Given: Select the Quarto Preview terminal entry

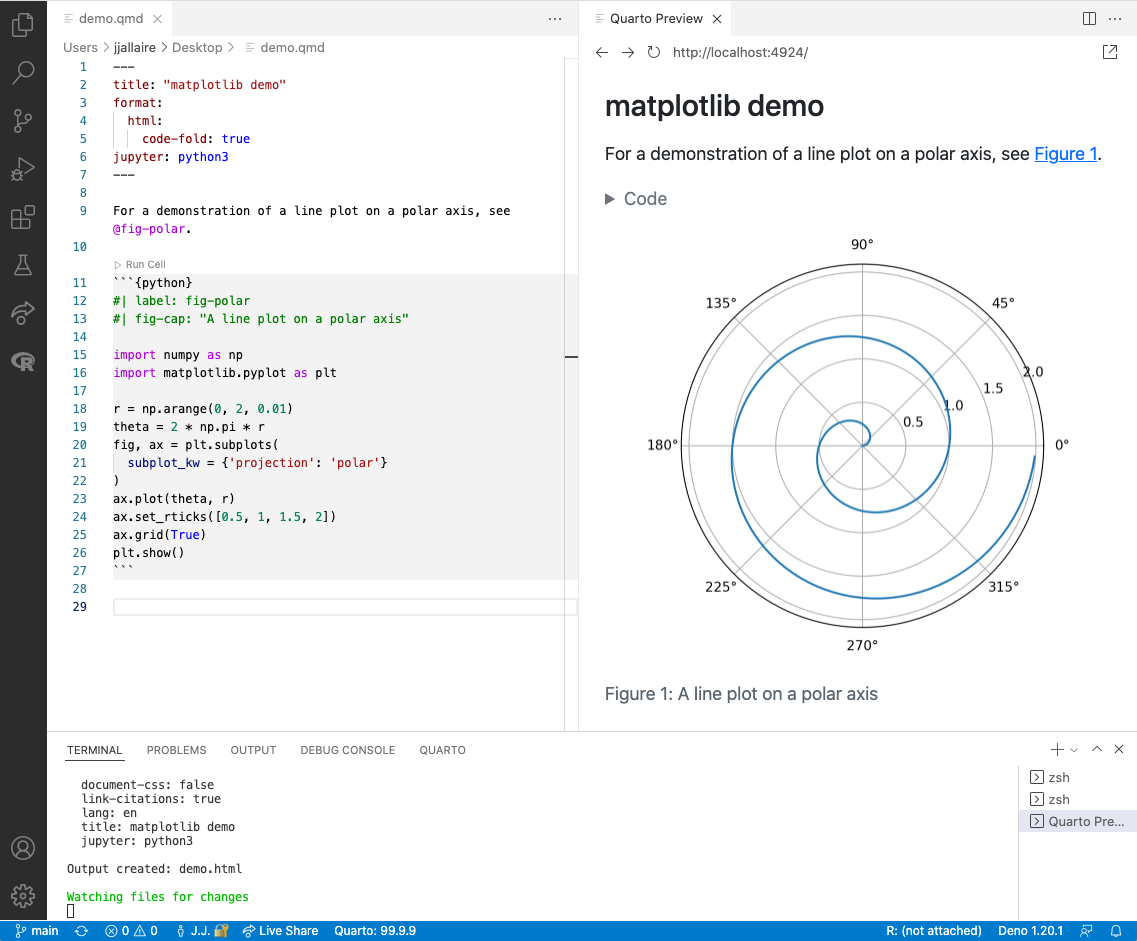Looking at the screenshot, I should [1078, 821].
